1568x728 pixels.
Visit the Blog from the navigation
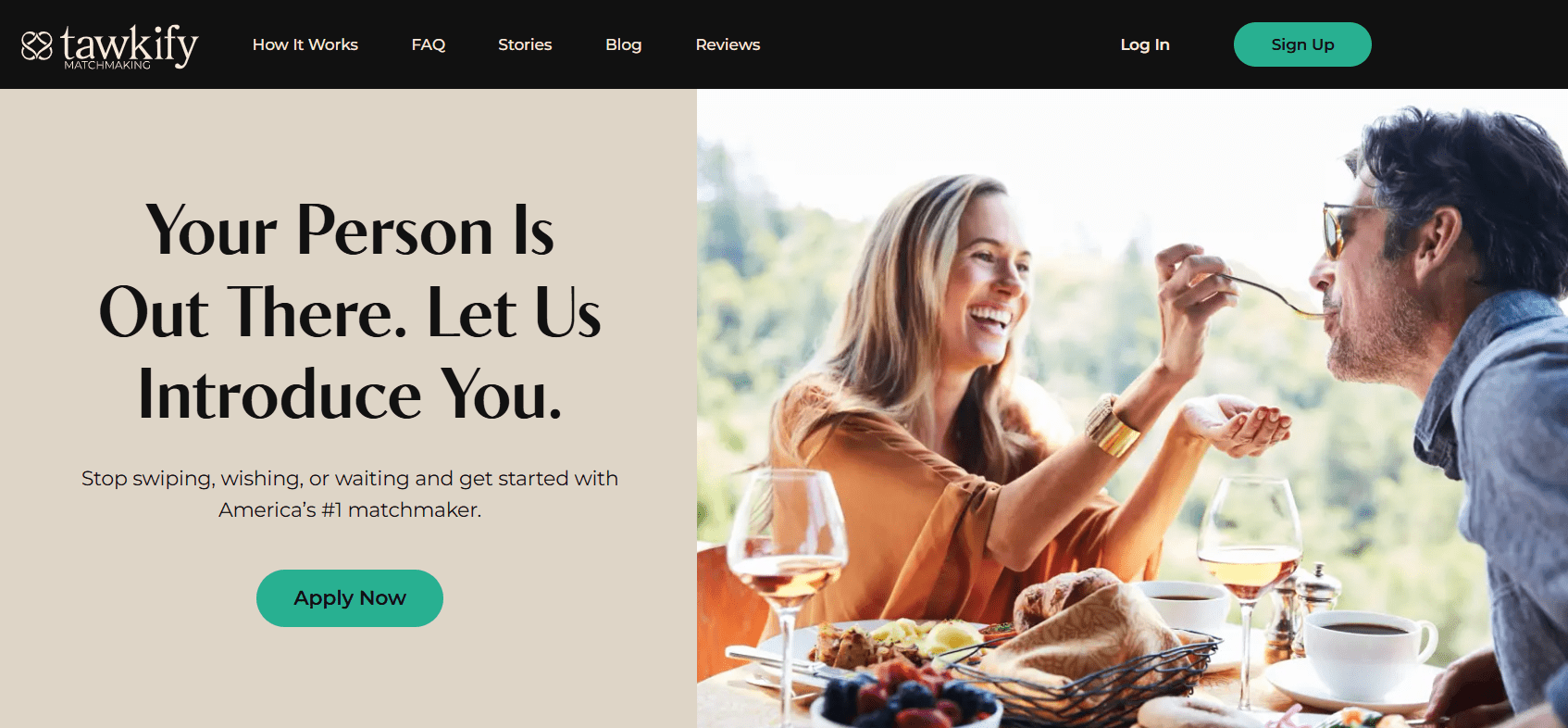(x=624, y=44)
